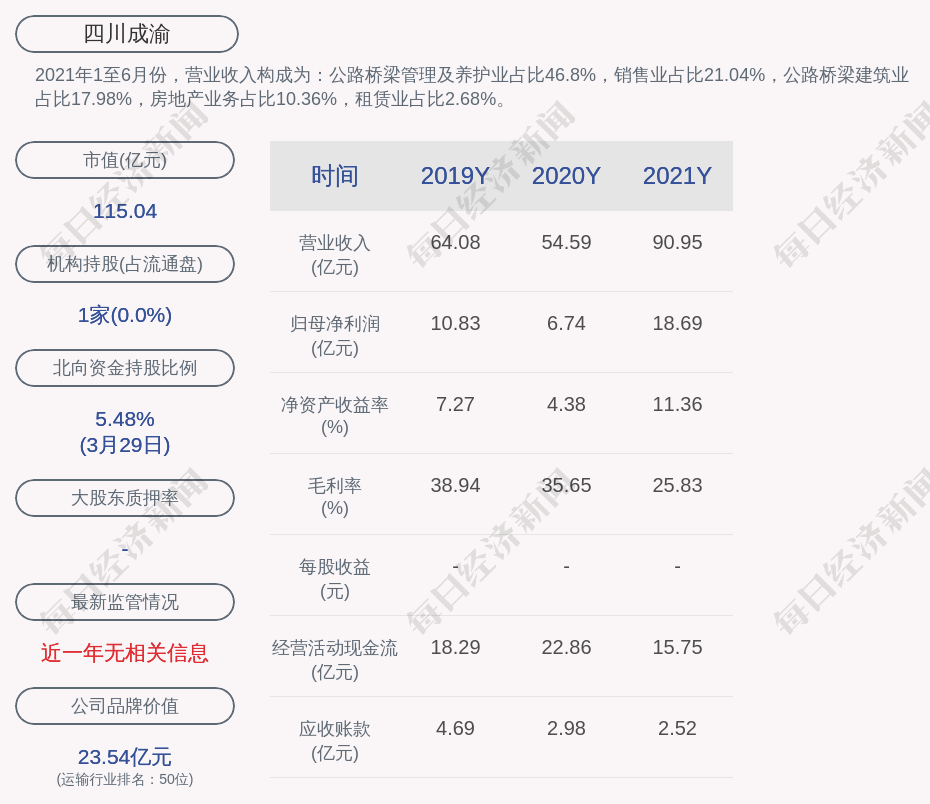Click the 四川成渝 company name pill
The image size is (930, 804).
tap(127, 34)
